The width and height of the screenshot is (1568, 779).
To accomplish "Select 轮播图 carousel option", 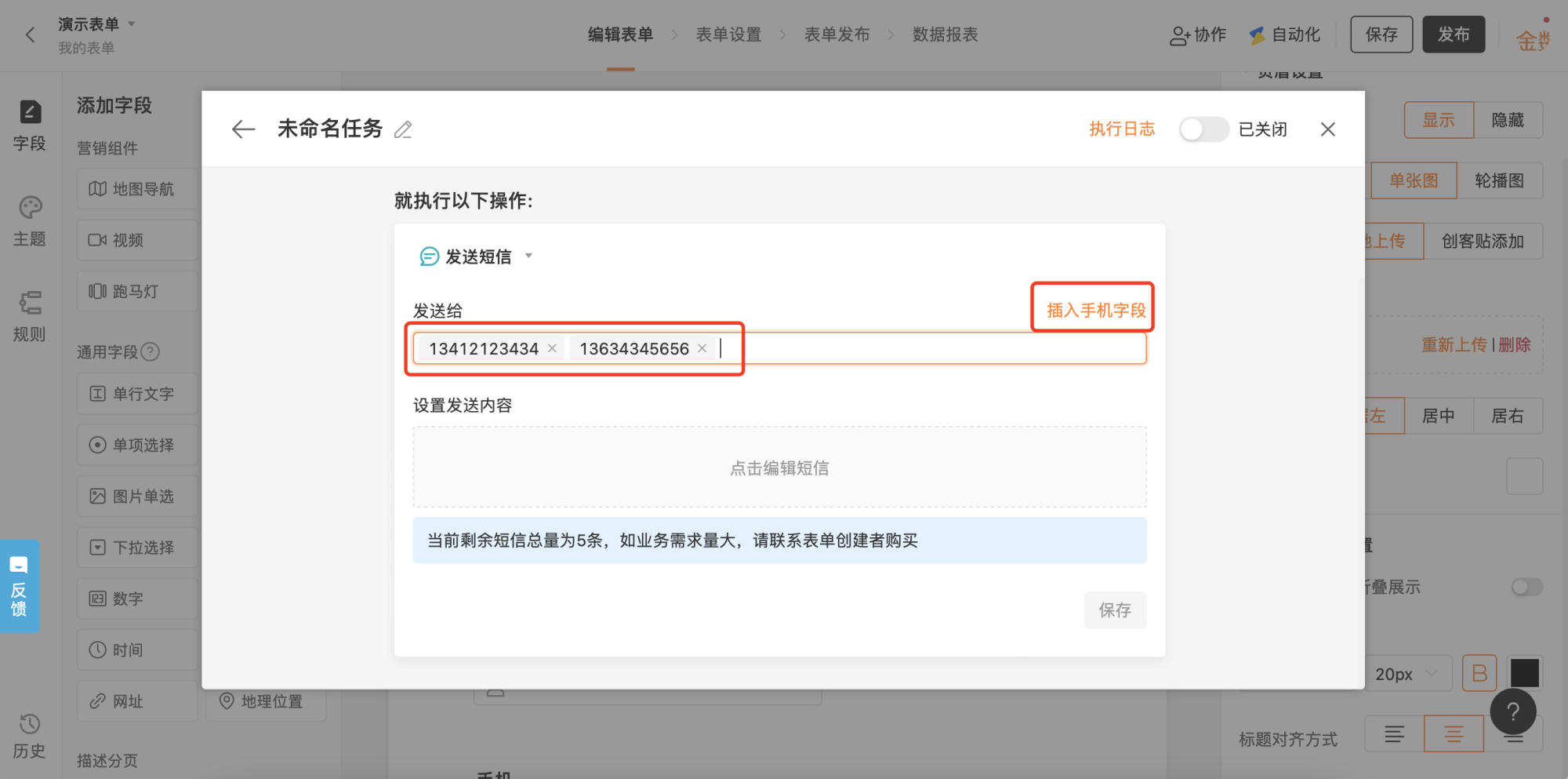I will click(1499, 180).
